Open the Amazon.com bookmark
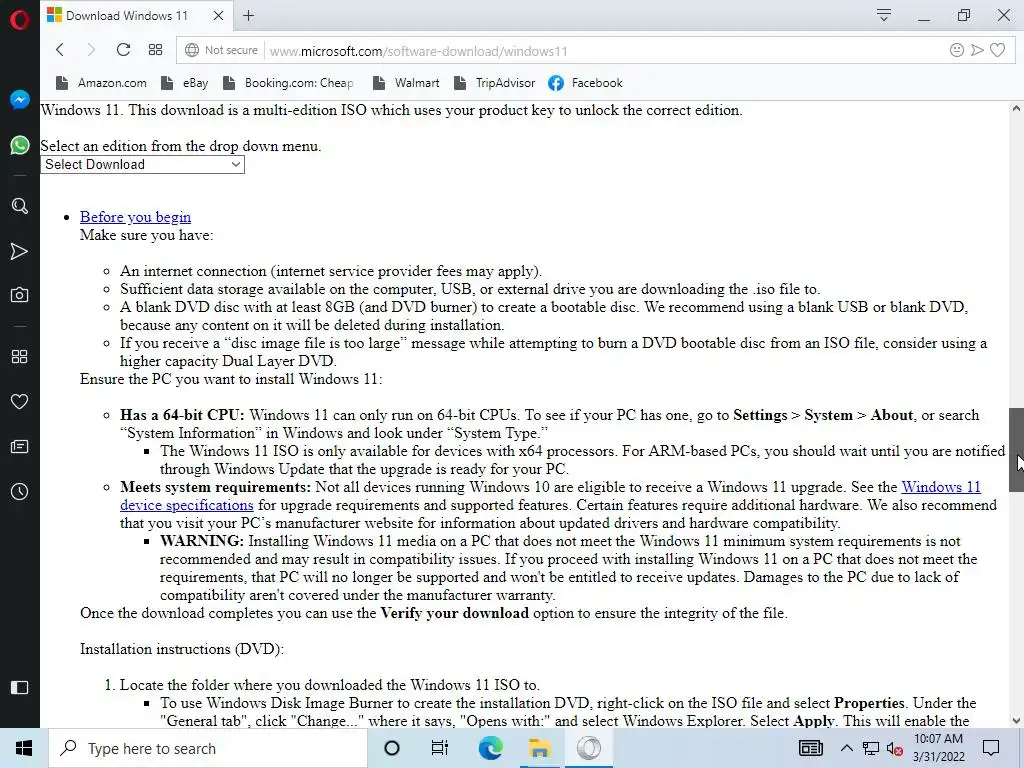The height and width of the screenshot is (768, 1024). tap(101, 83)
